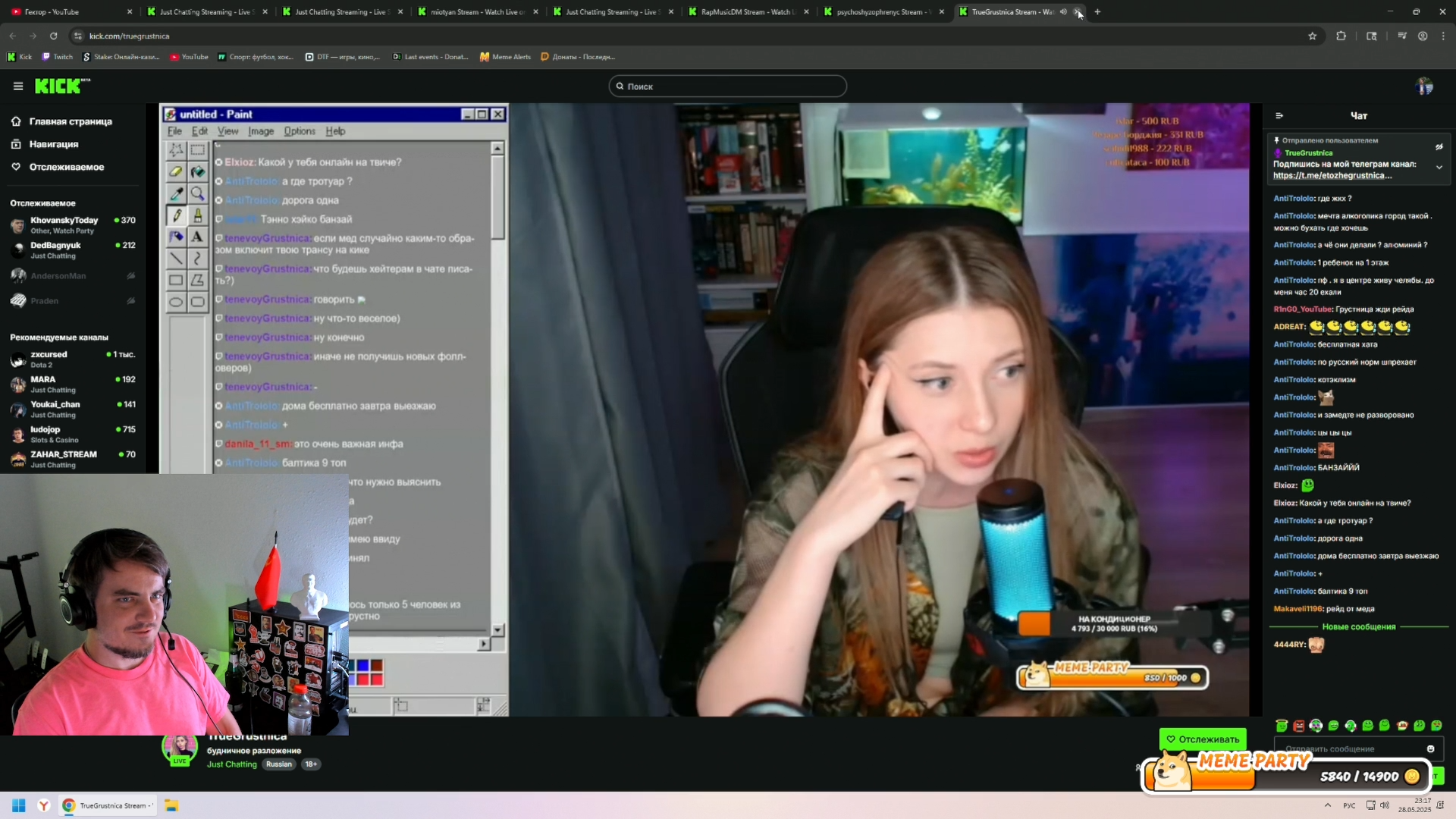The width and height of the screenshot is (1456, 819).
Task: Switch to the psychoshyzophrenyc Stream tab
Action: tap(884, 12)
